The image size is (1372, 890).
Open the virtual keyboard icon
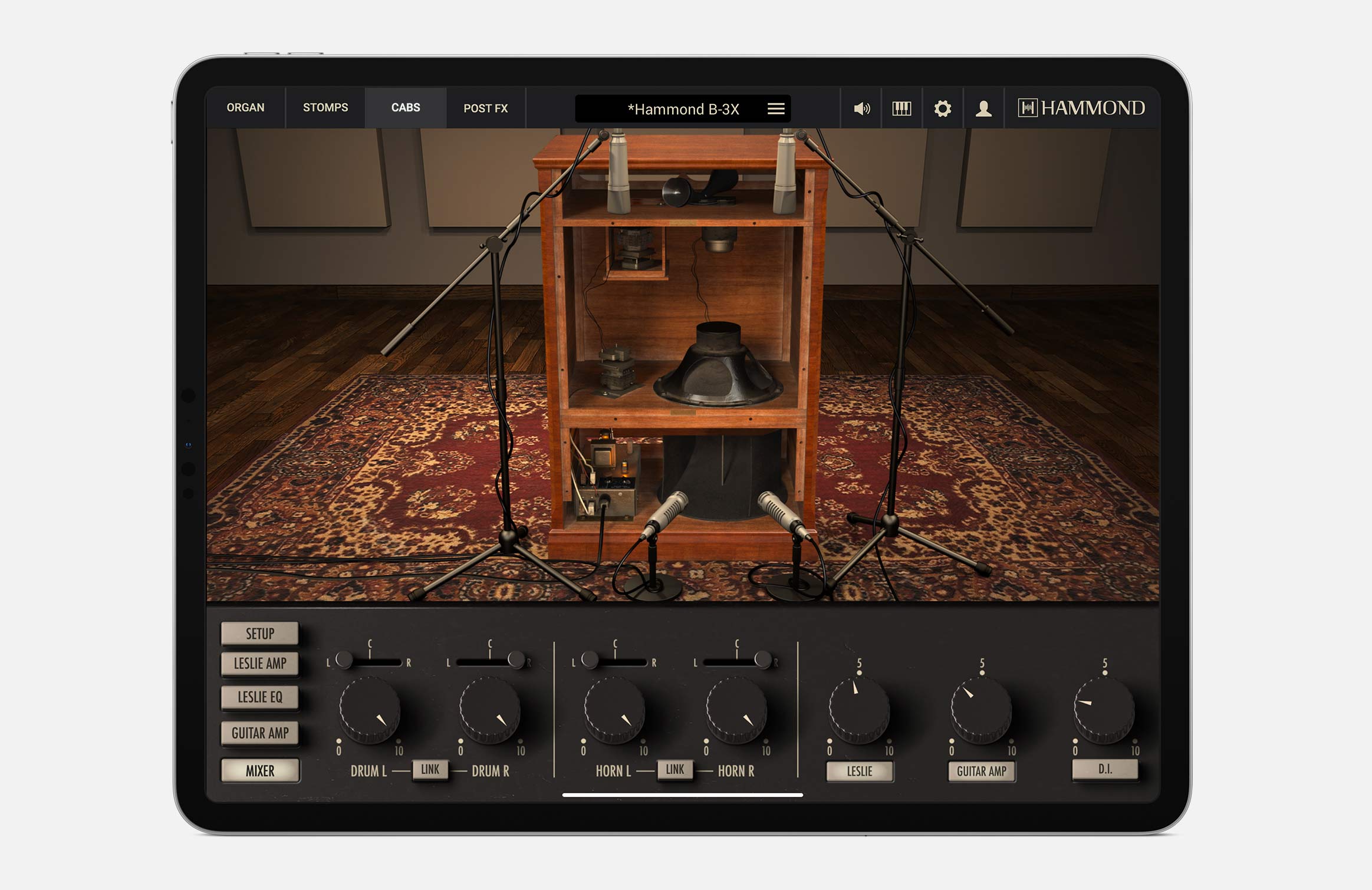tap(901, 108)
